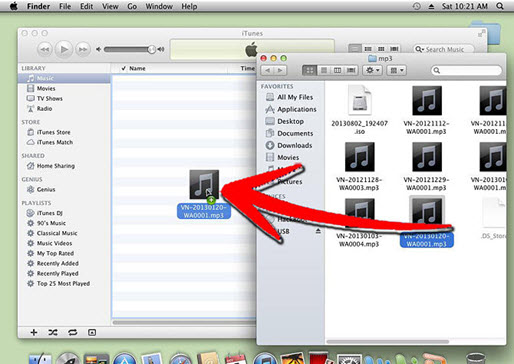The width and height of the screenshot is (514, 364).
Task: Select Applications in Finder sidebar
Action: point(291,109)
